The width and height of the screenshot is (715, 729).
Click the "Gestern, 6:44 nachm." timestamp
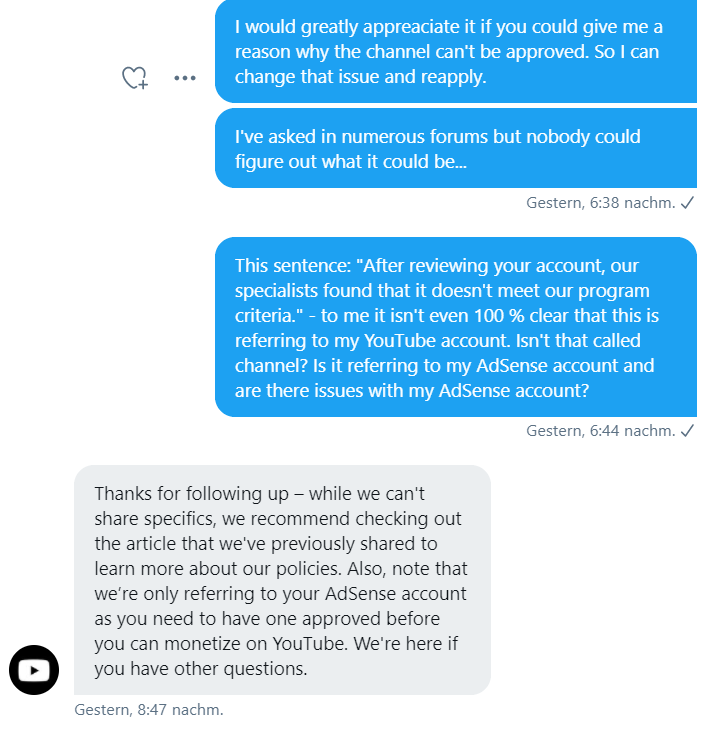pyautogui.click(x=601, y=431)
